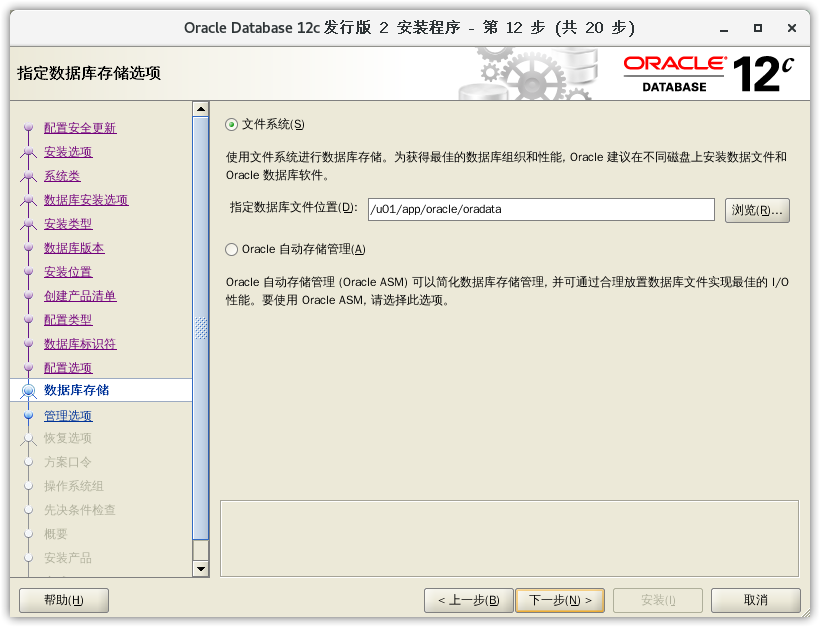The height and width of the screenshot is (627, 820).
Task: Go to 创建产品清单 step
Action: click(x=80, y=296)
